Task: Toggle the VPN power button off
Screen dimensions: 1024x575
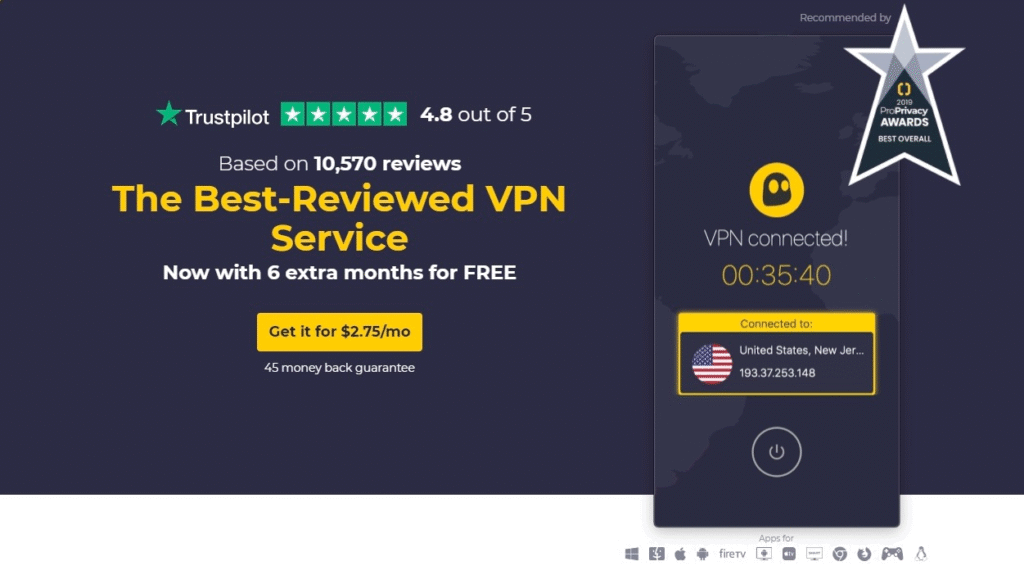Action: (x=776, y=452)
